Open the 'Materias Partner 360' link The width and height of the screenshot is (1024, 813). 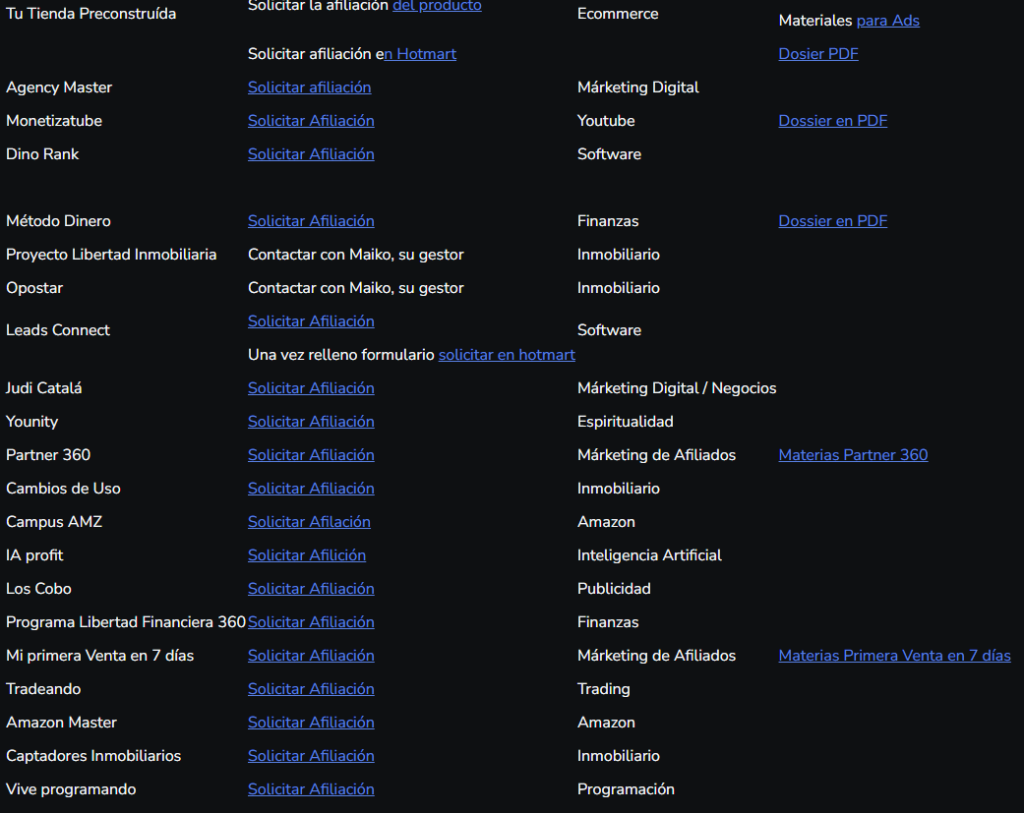coord(853,455)
